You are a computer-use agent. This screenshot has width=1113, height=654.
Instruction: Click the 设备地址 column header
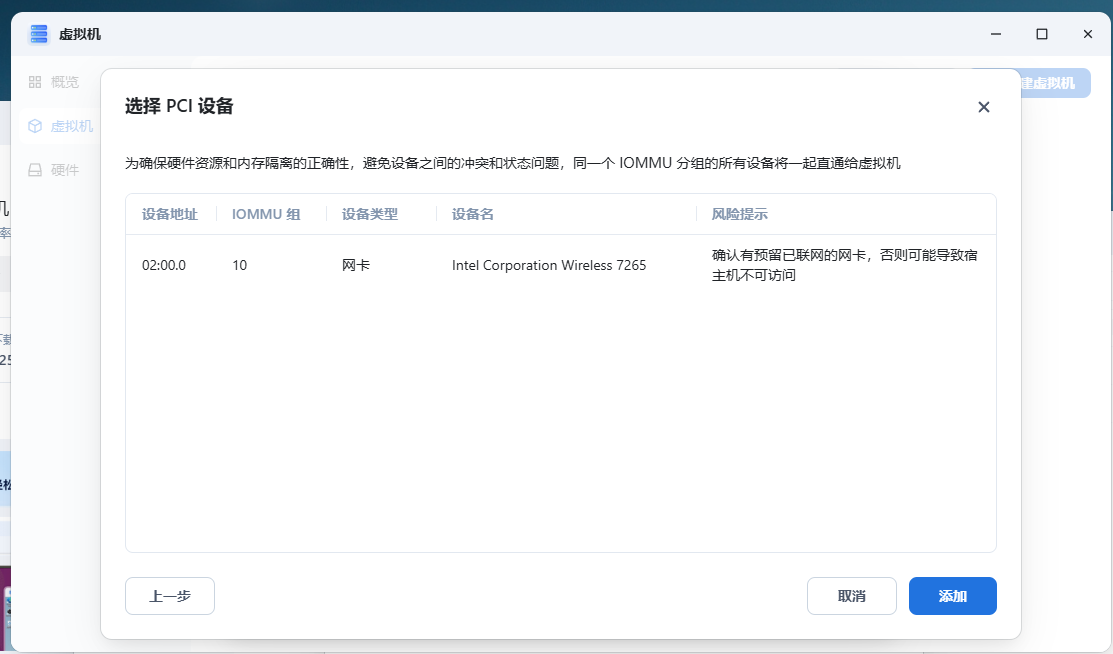click(170, 214)
